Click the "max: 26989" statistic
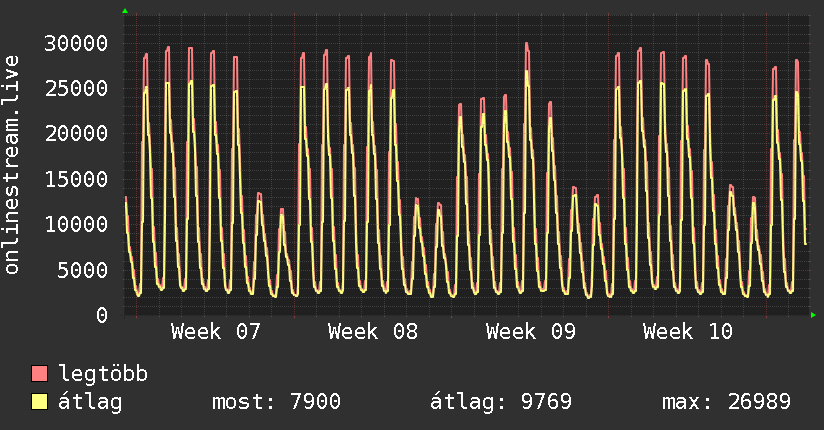This screenshot has width=824, height=430. (x=726, y=403)
